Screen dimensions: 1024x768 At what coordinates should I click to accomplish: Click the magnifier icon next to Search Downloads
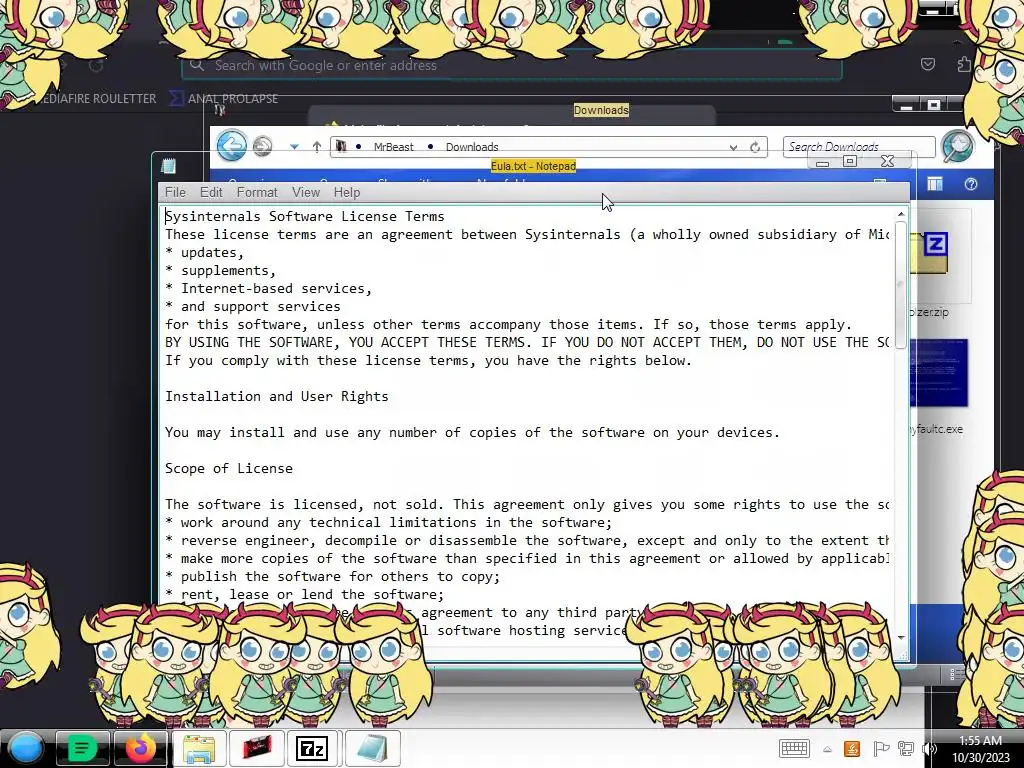pyautogui.click(x=957, y=146)
